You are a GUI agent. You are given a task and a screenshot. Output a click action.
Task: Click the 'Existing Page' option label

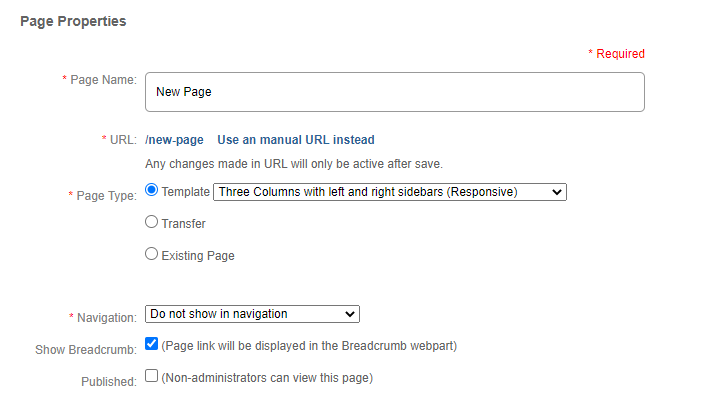click(198, 256)
